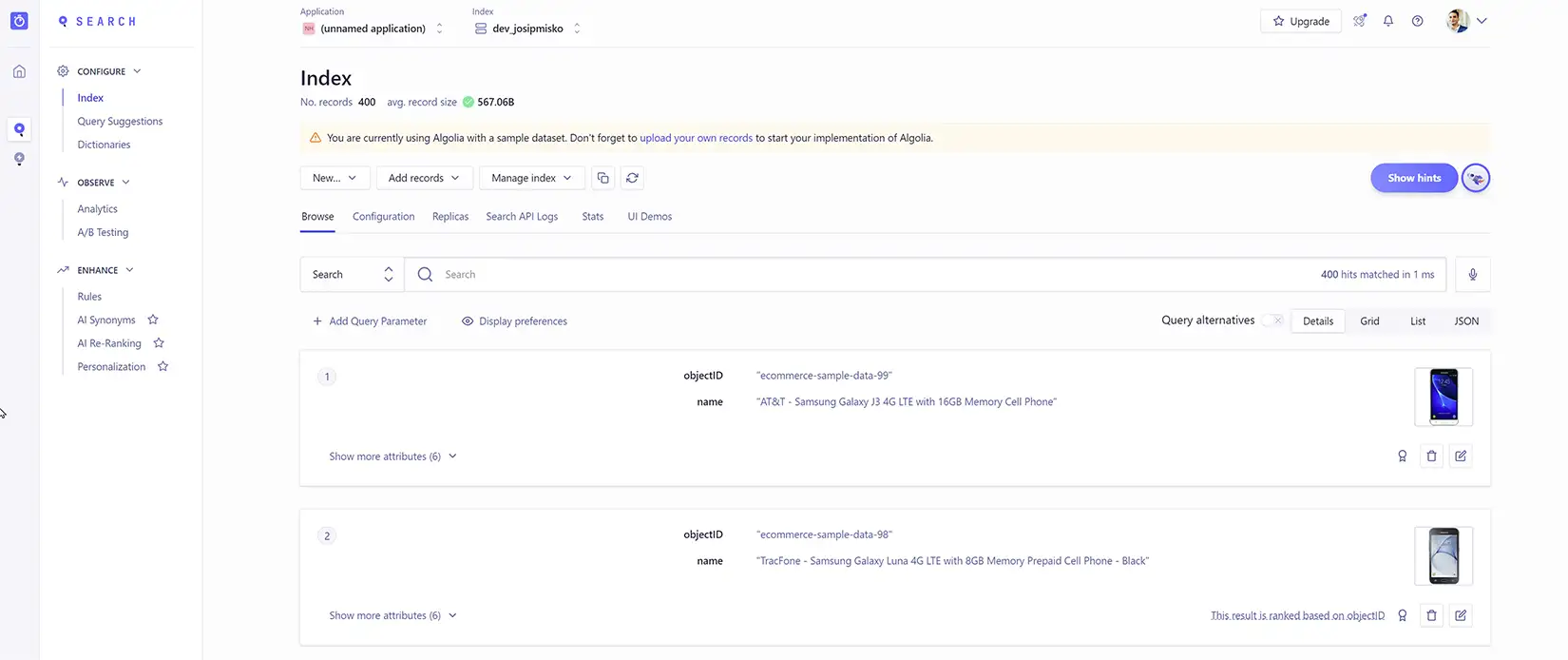Screen dimensions: 1568x660
Task: Click the star icon beside AI Re-Ranking
Action: click(x=159, y=343)
